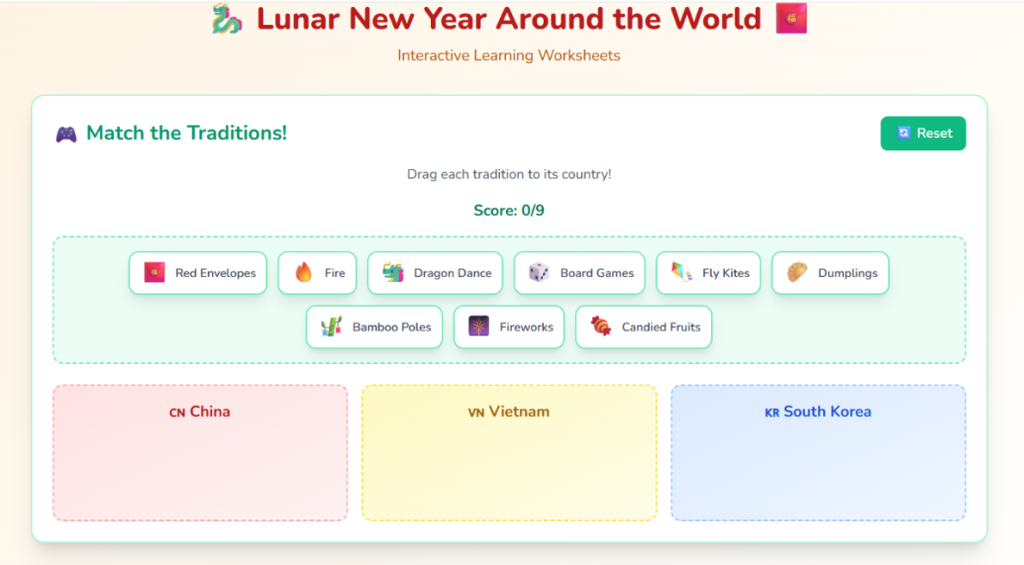Click the KR flag code beside South Korea

click(x=772, y=413)
